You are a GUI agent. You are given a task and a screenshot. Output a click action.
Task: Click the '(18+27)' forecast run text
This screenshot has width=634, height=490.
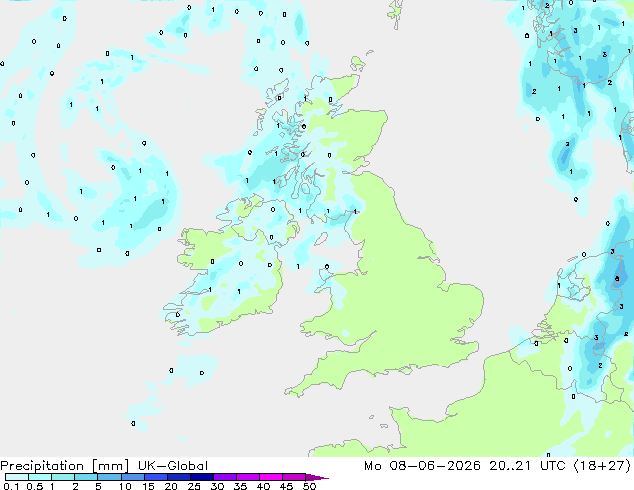tap(602, 466)
